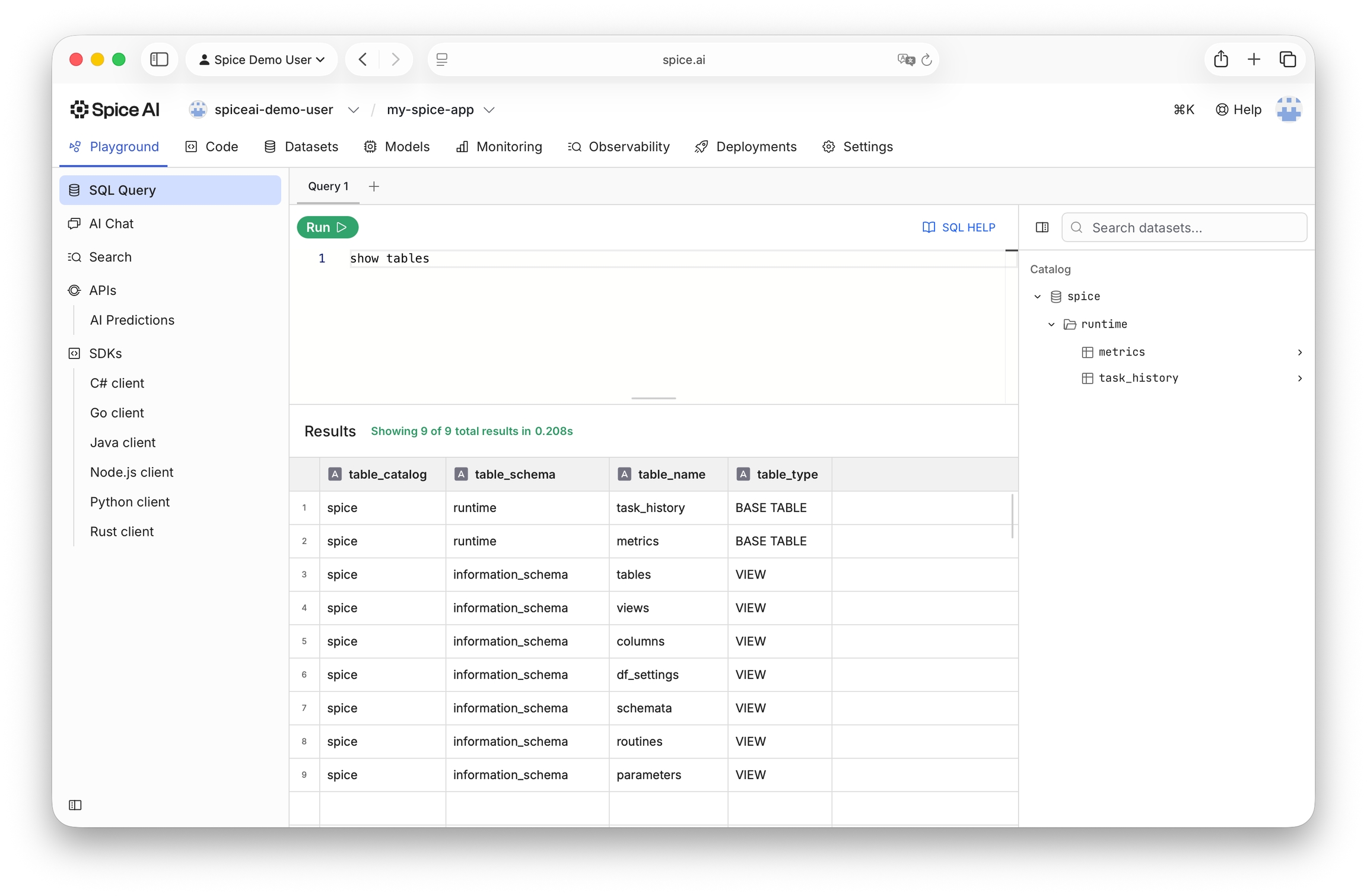Toggle the browser sidebar button
The height and width of the screenshot is (896, 1367).
159,59
